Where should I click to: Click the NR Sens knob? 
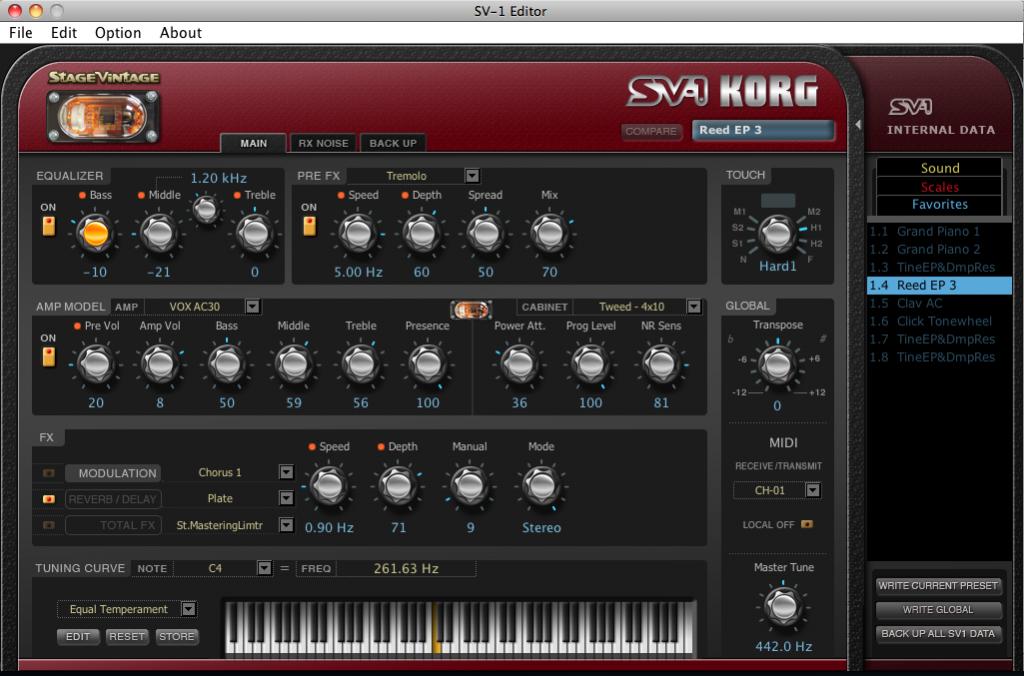[661, 364]
